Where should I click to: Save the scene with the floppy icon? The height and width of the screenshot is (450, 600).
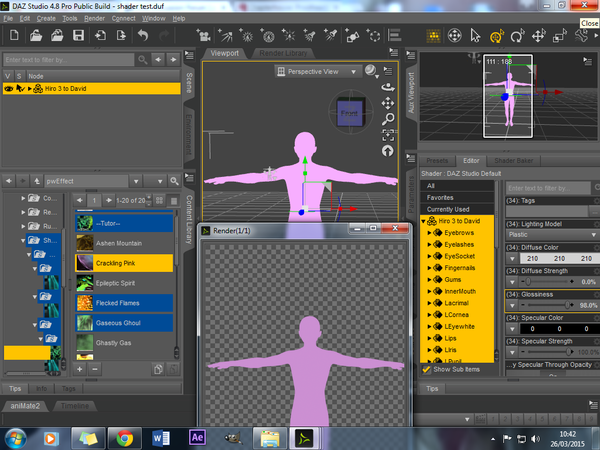click(x=78, y=36)
